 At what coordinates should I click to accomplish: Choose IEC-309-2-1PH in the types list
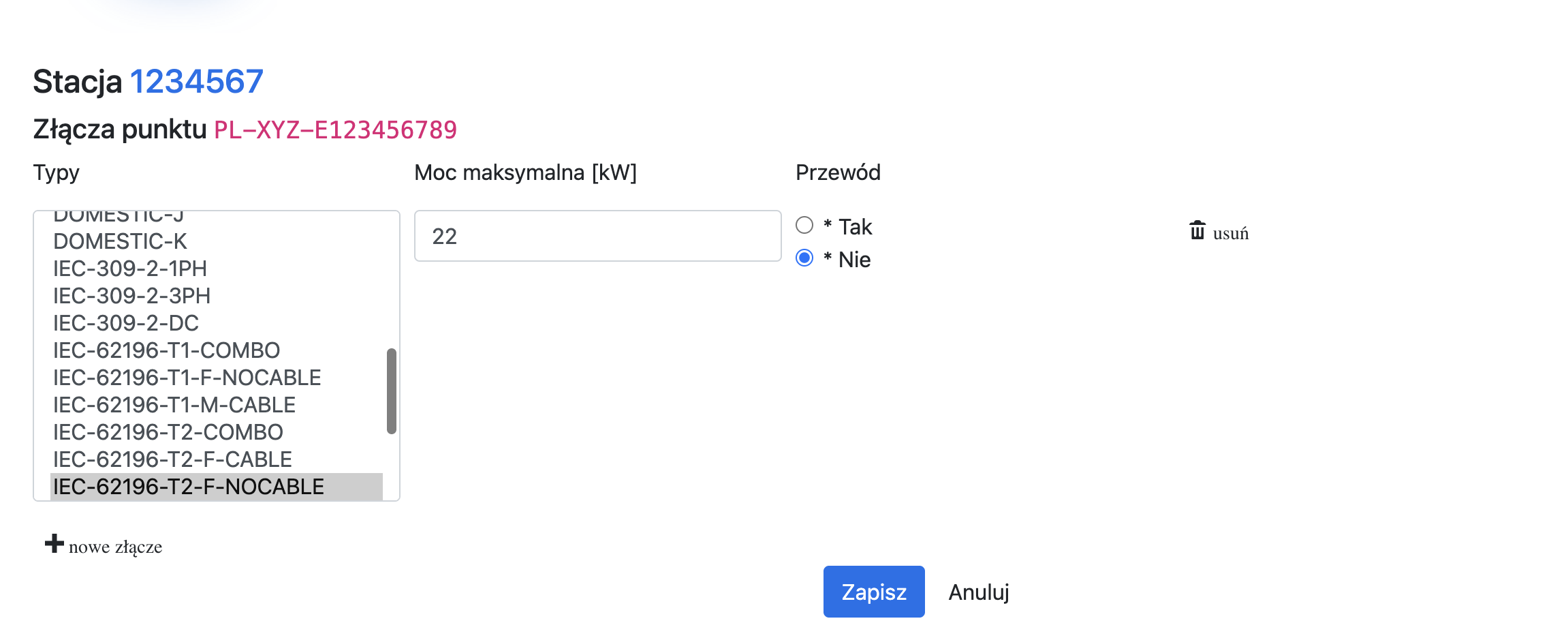tap(129, 269)
